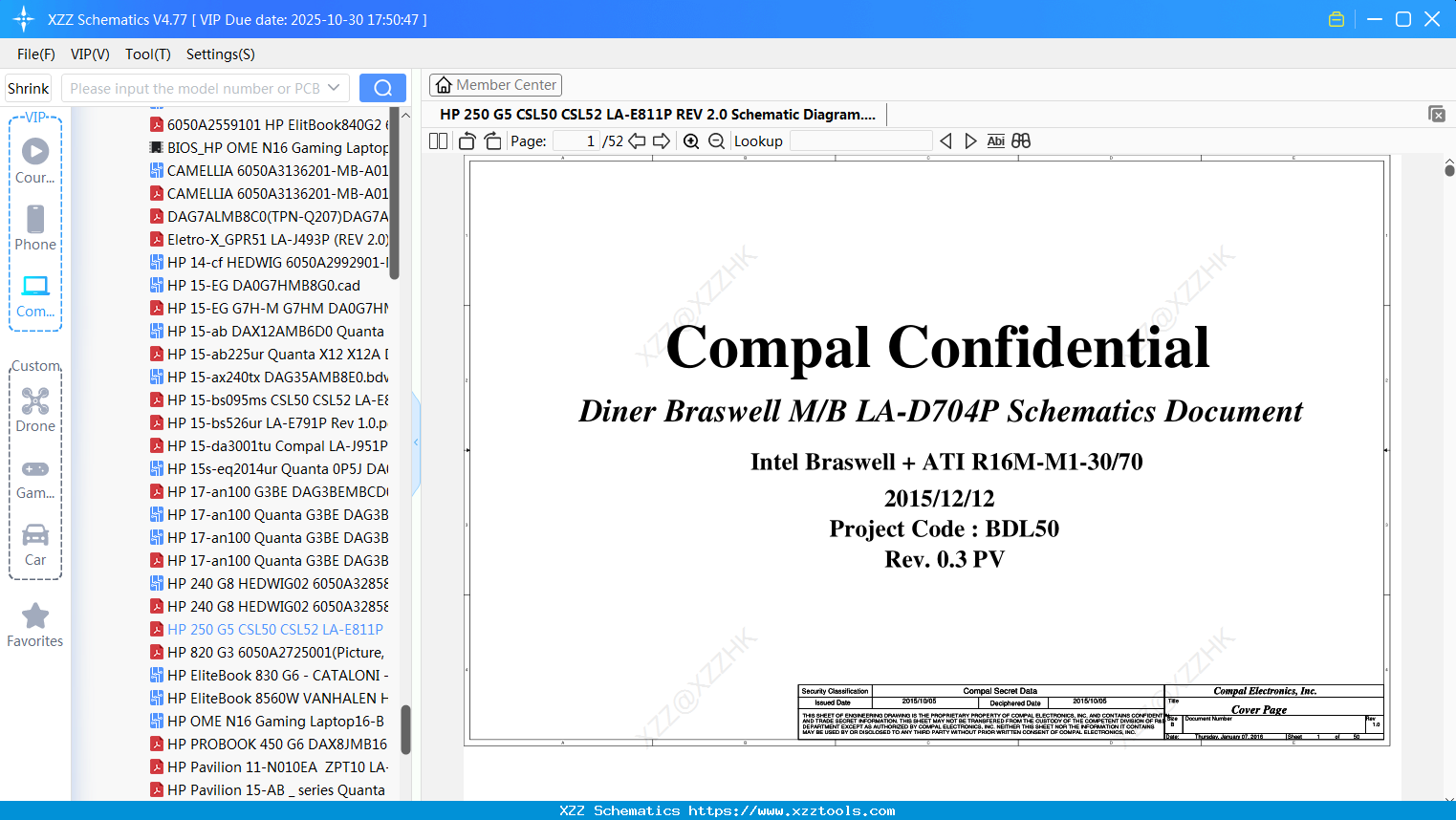Open HP 15-bs095ms CSL50 CSL52 file
Screen dimensions: 1456x820
(269, 399)
